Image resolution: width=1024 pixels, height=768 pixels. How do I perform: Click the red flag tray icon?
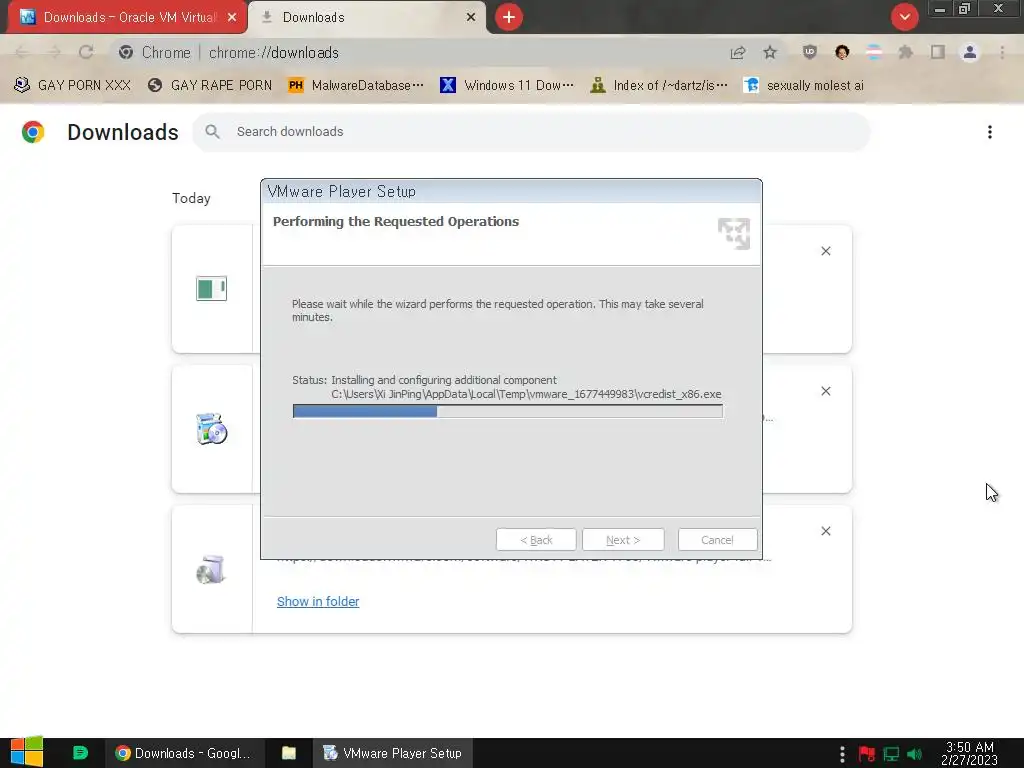click(867, 754)
